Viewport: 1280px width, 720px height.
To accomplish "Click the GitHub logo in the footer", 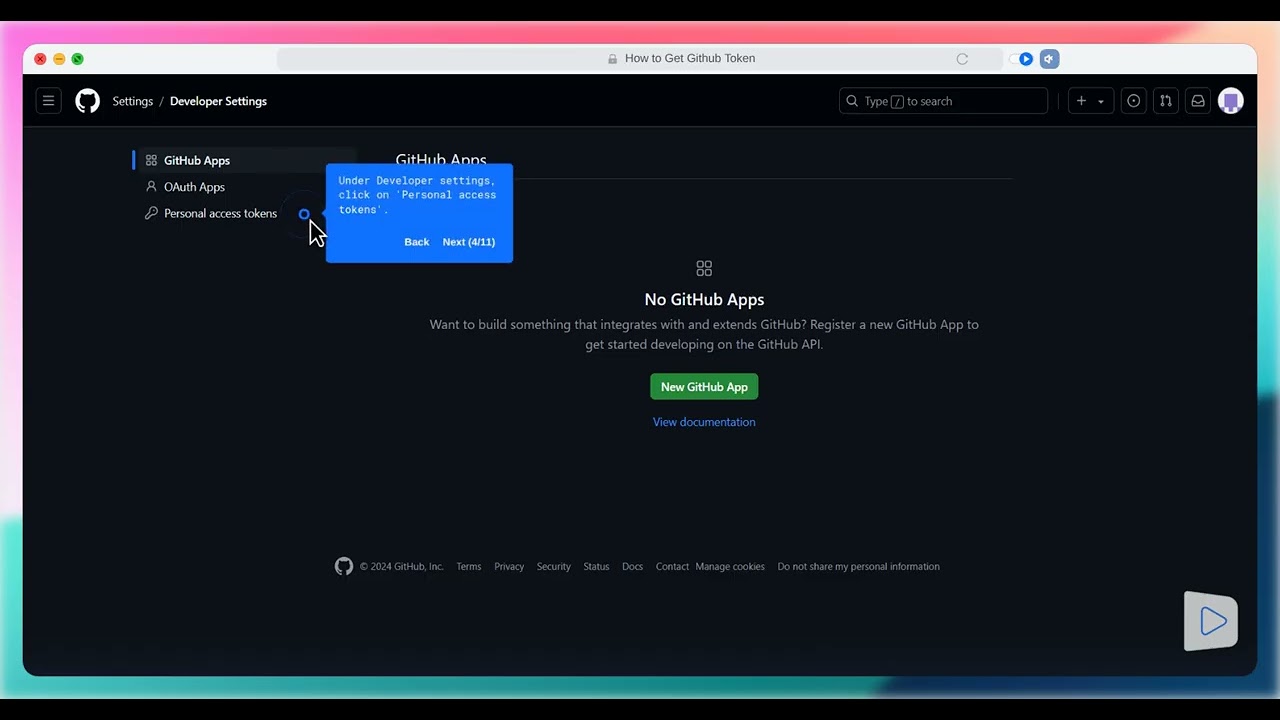I will click(344, 566).
